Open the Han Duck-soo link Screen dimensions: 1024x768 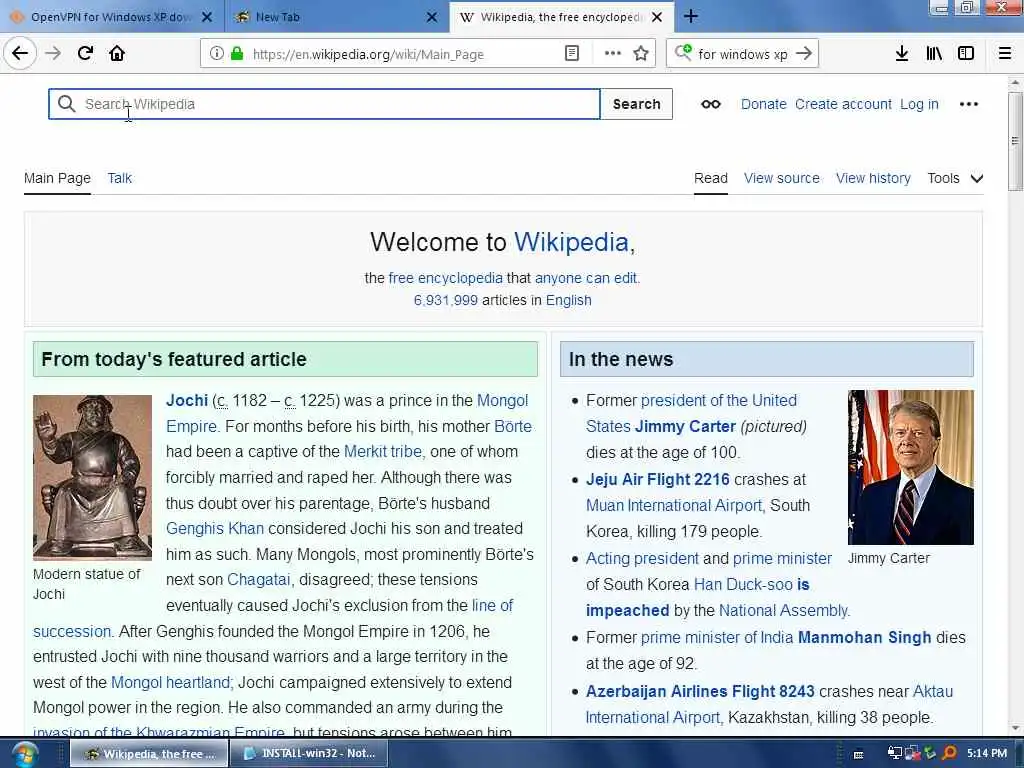tap(743, 584)
